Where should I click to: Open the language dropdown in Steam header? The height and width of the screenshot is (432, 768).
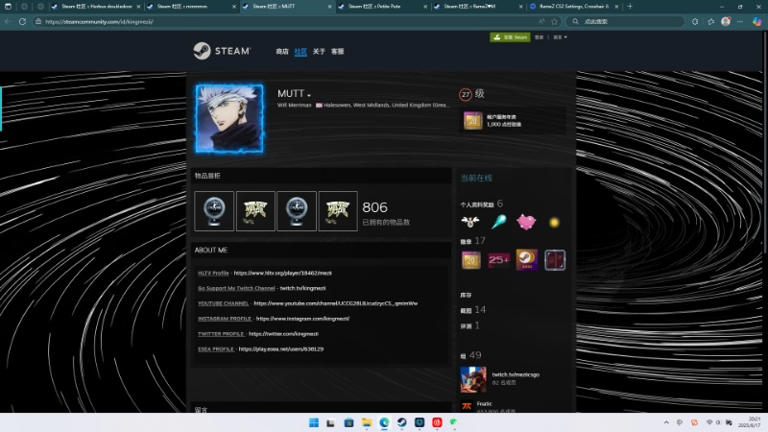click(560, 37)
